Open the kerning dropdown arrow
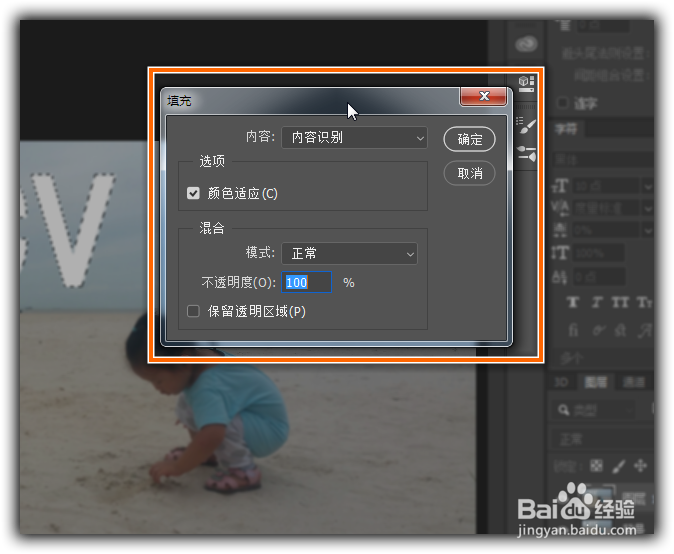The image size is (674, 554). 648,208
